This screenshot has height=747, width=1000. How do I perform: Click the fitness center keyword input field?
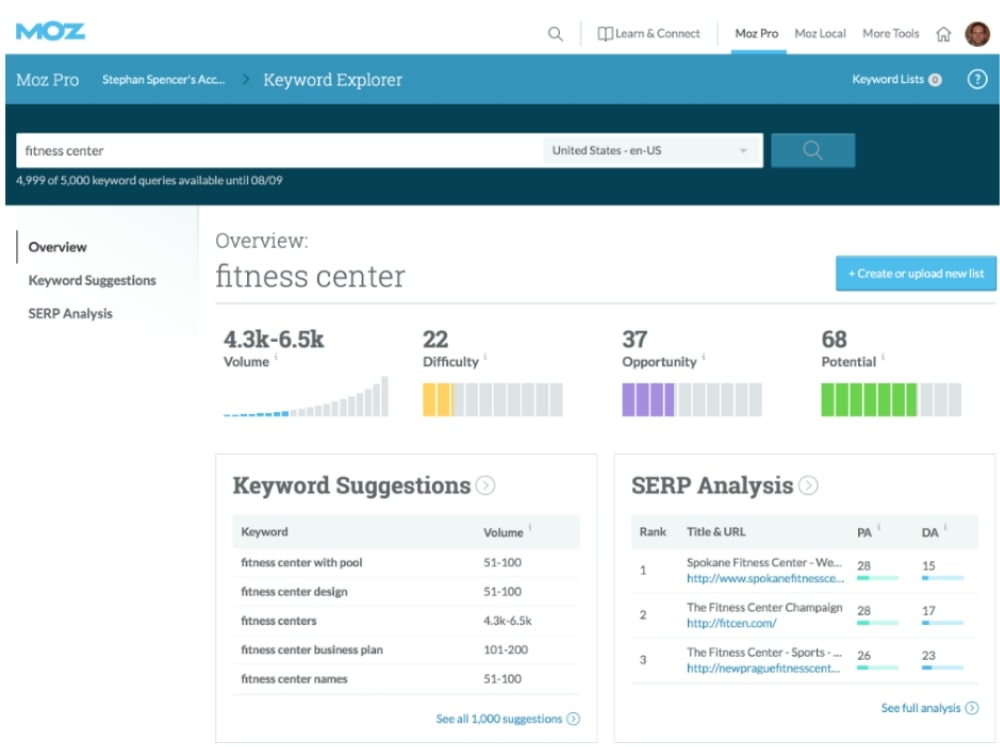click(x=279, y=151)
